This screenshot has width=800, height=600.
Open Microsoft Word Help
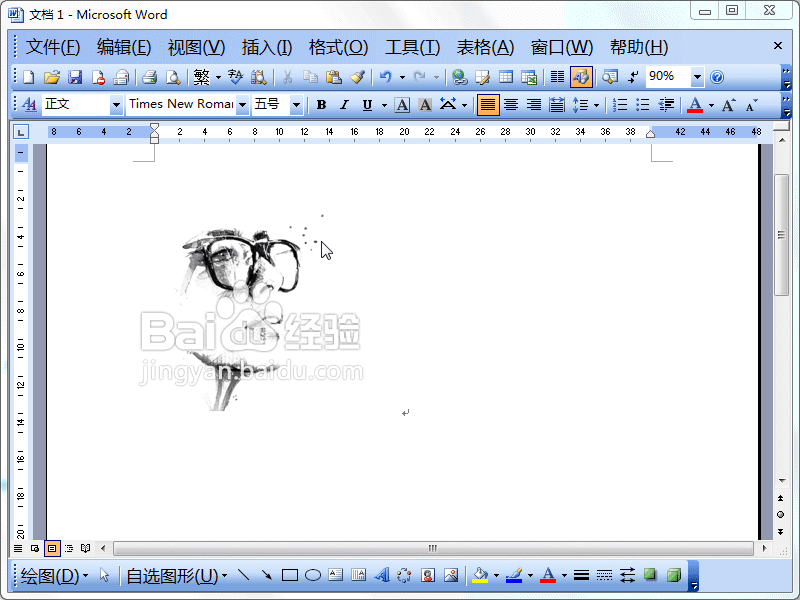click(717, 77)
